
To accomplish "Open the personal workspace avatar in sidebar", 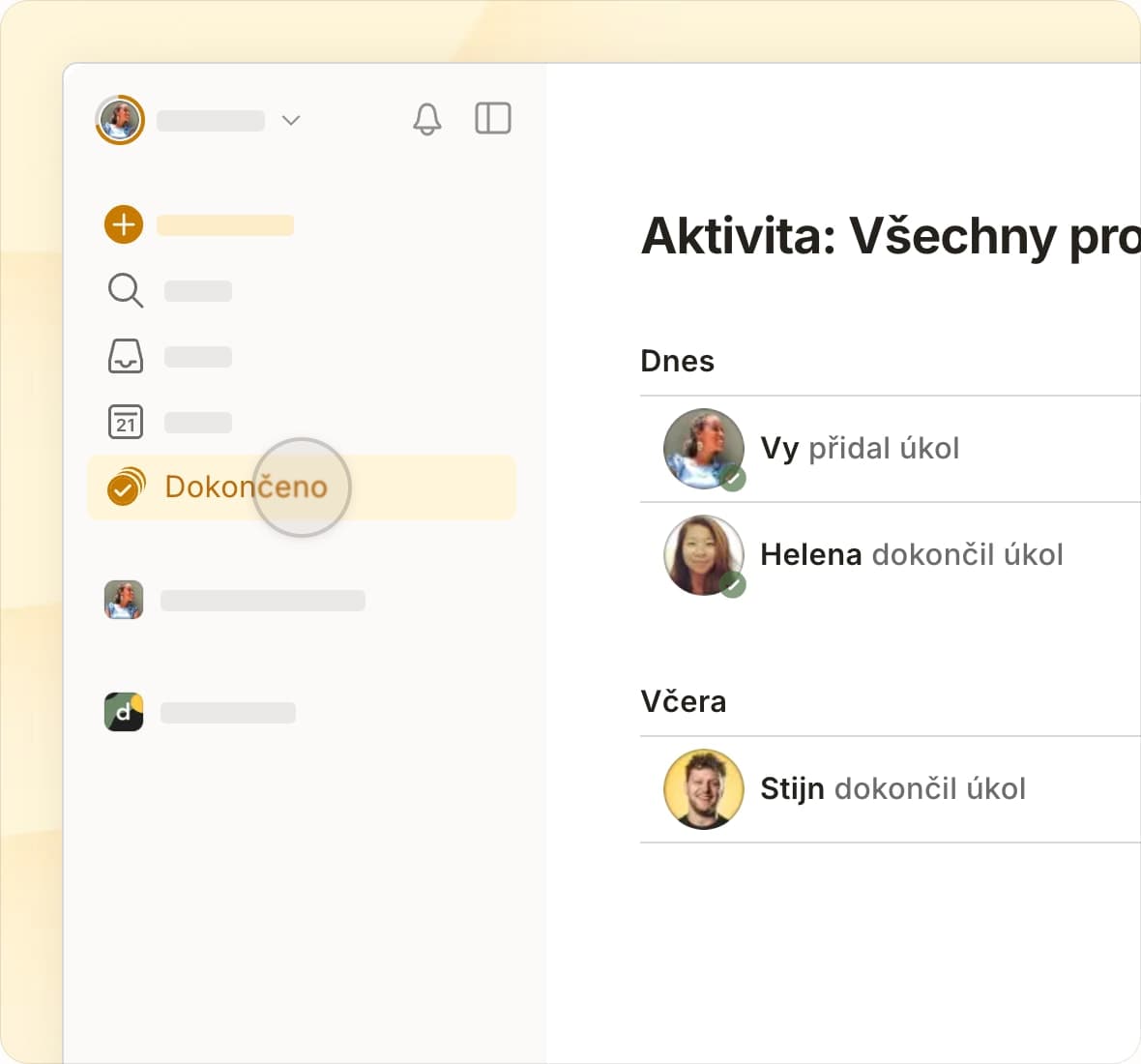I will coord(124,600).
